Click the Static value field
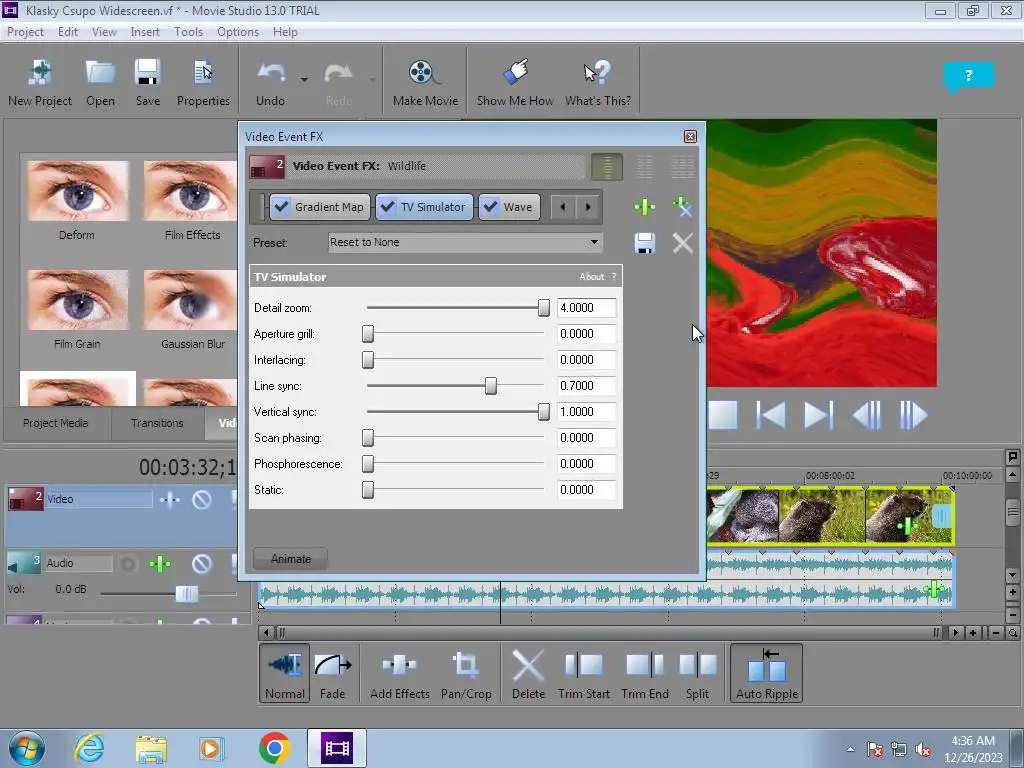The width and height of the screenshot is (1024, 768). coord(586,490)
